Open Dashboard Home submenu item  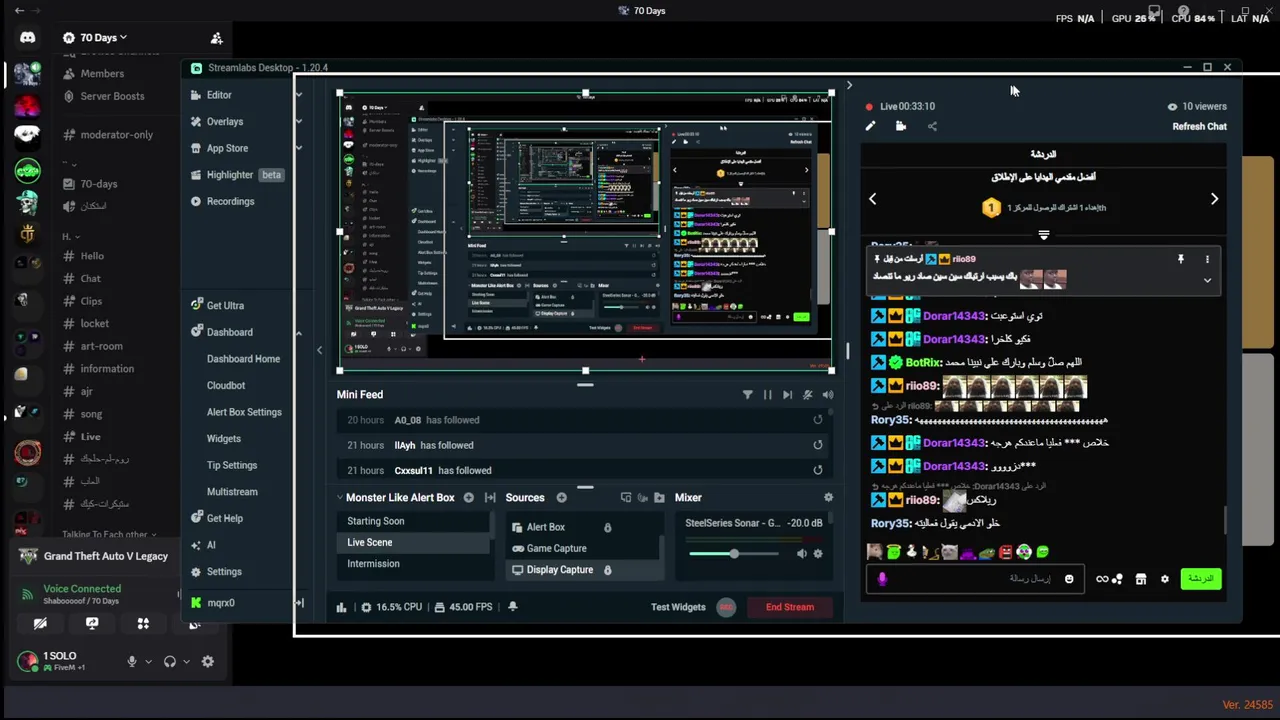click(243, 359)
